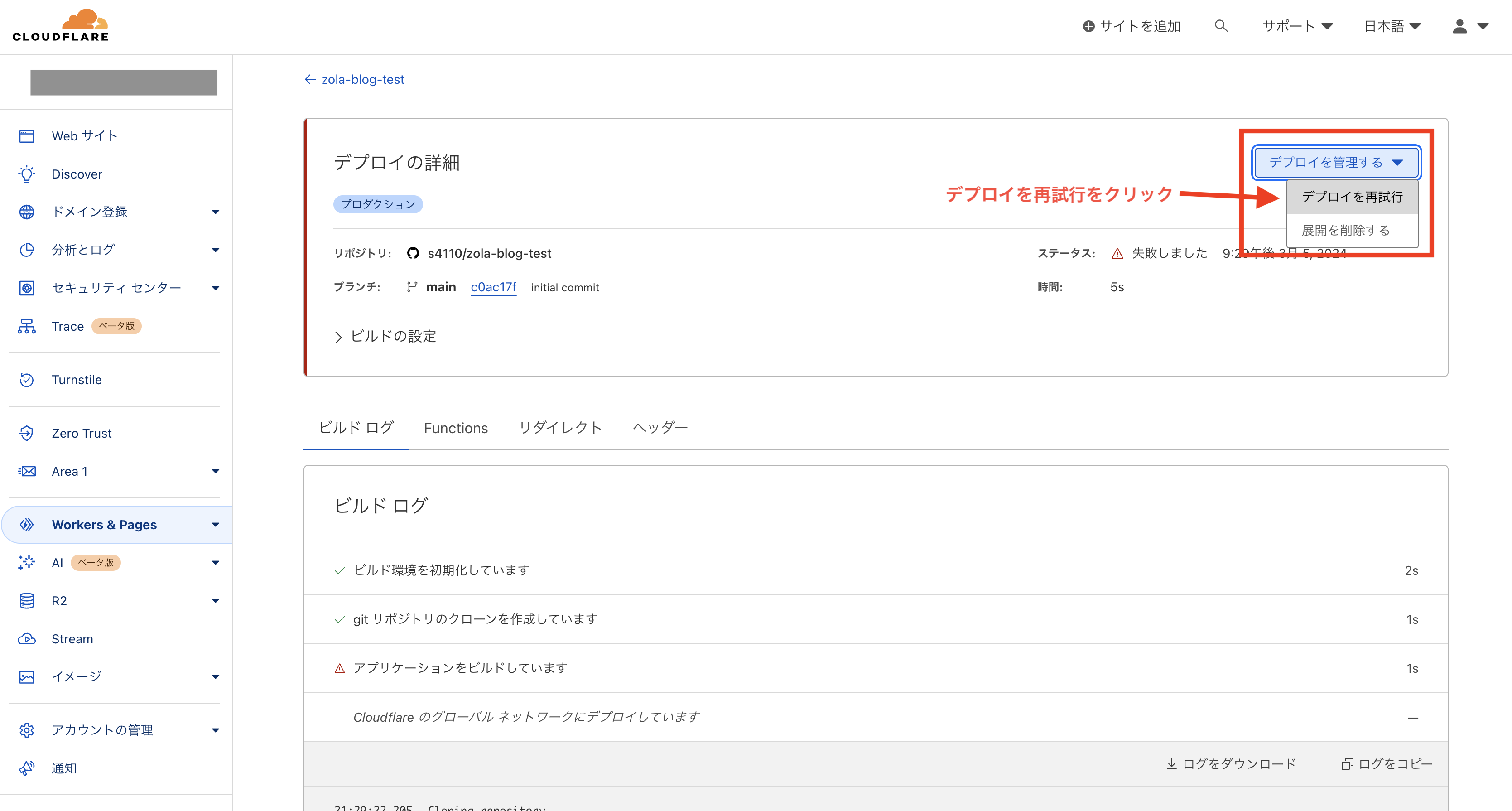Click ログをコピー to copy the log
Screen dimensions: 1512x811
click(x=1387, y=763)
